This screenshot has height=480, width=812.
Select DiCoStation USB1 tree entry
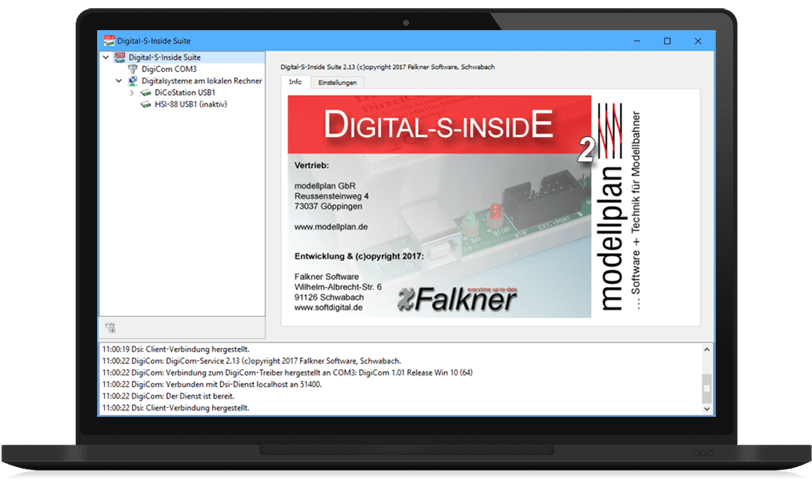tap(185, 93)
